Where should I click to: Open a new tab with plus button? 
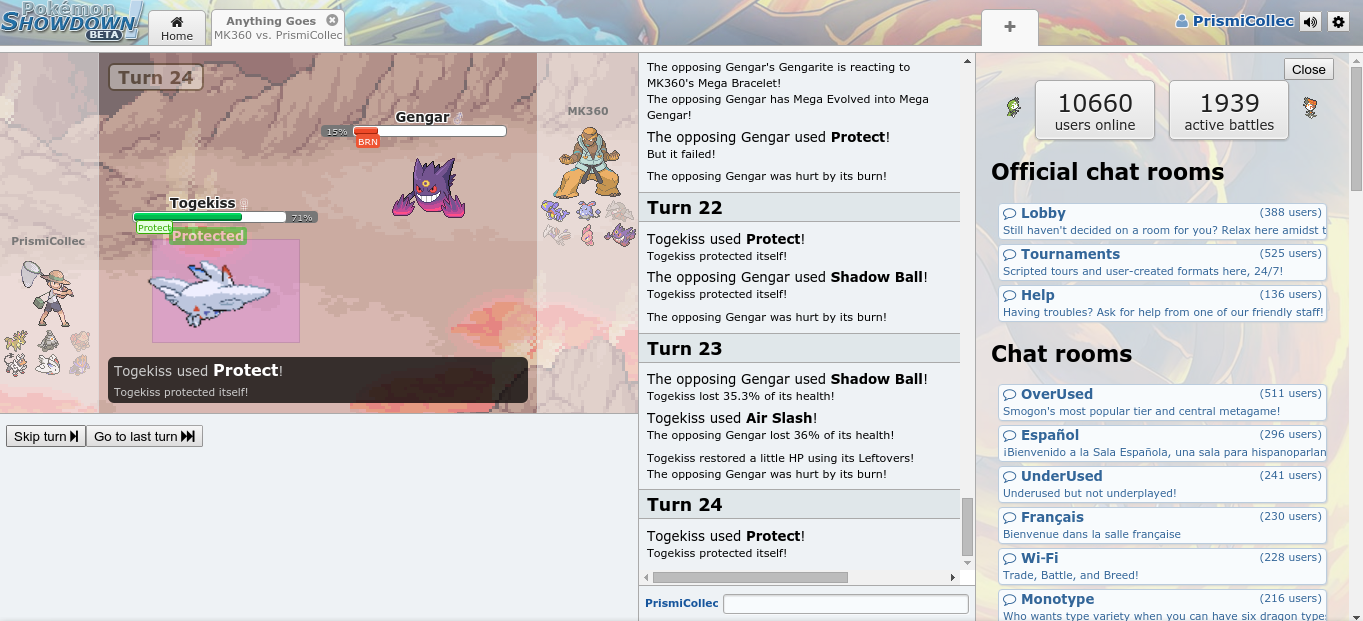[1010, 28]
